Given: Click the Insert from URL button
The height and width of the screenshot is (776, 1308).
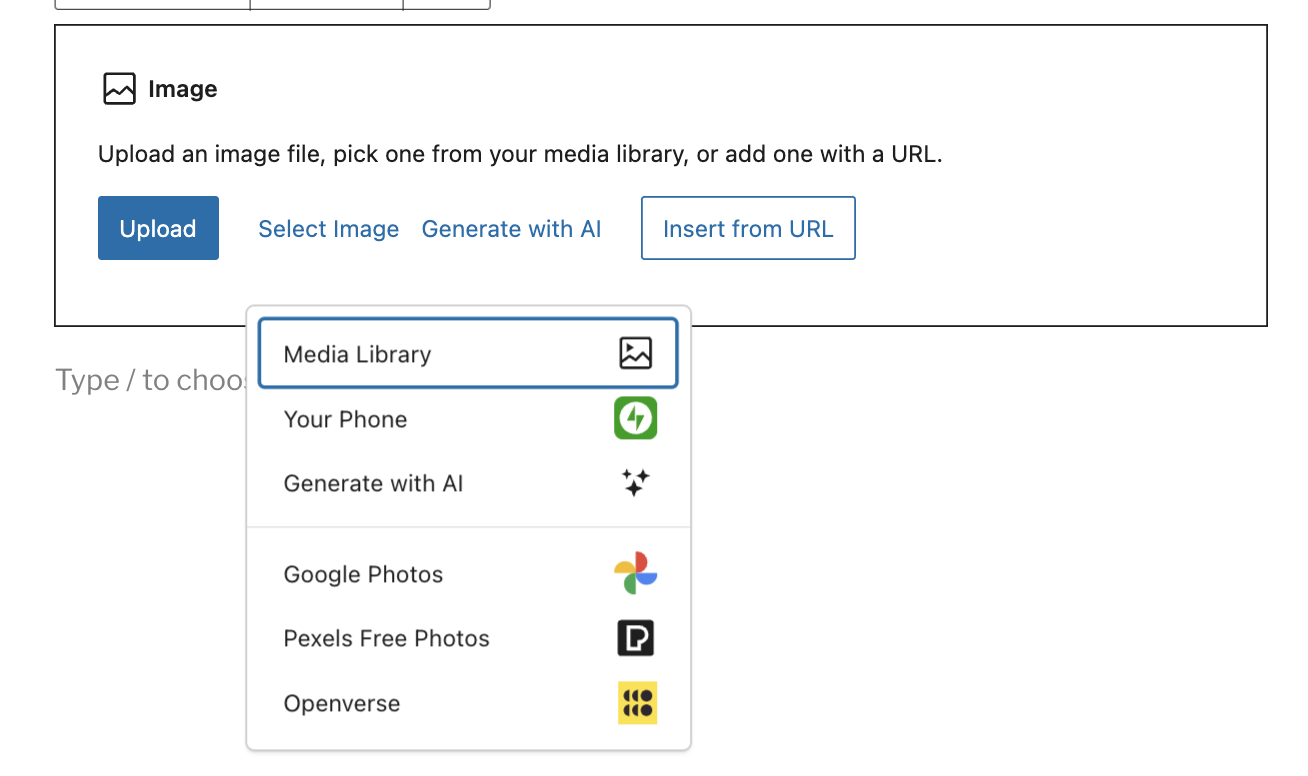Looking at the screenshot, I should [747, 229].
